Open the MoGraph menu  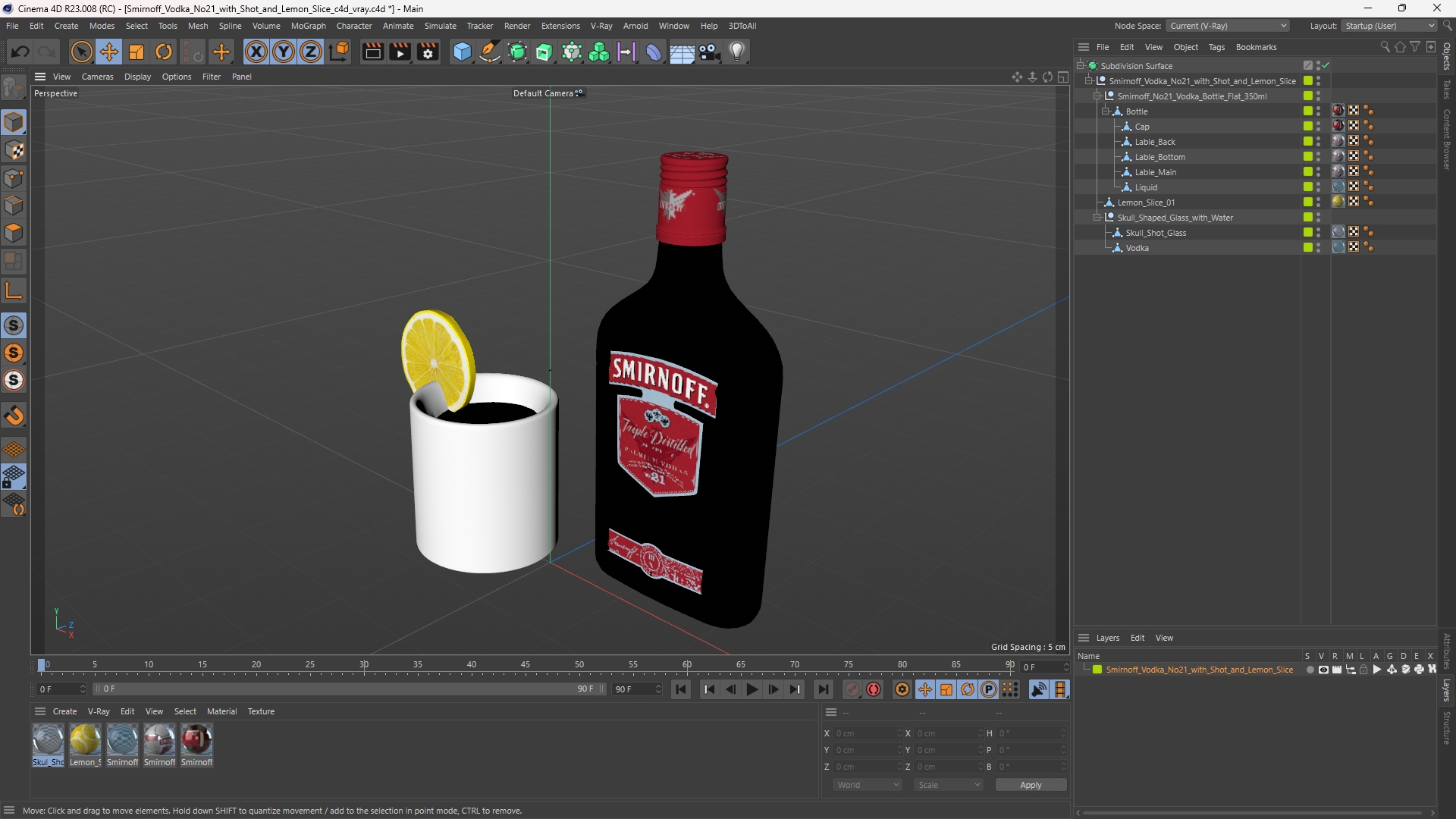click(308, 26)
